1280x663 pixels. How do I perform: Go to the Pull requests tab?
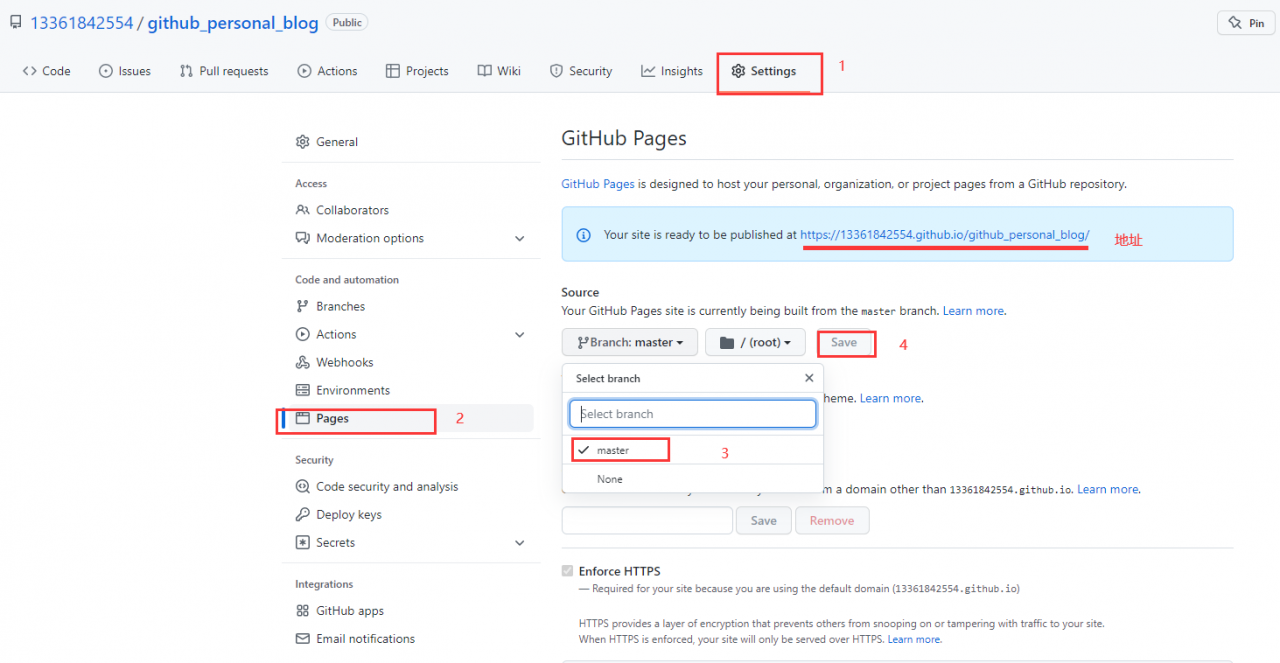click(224, 71)
